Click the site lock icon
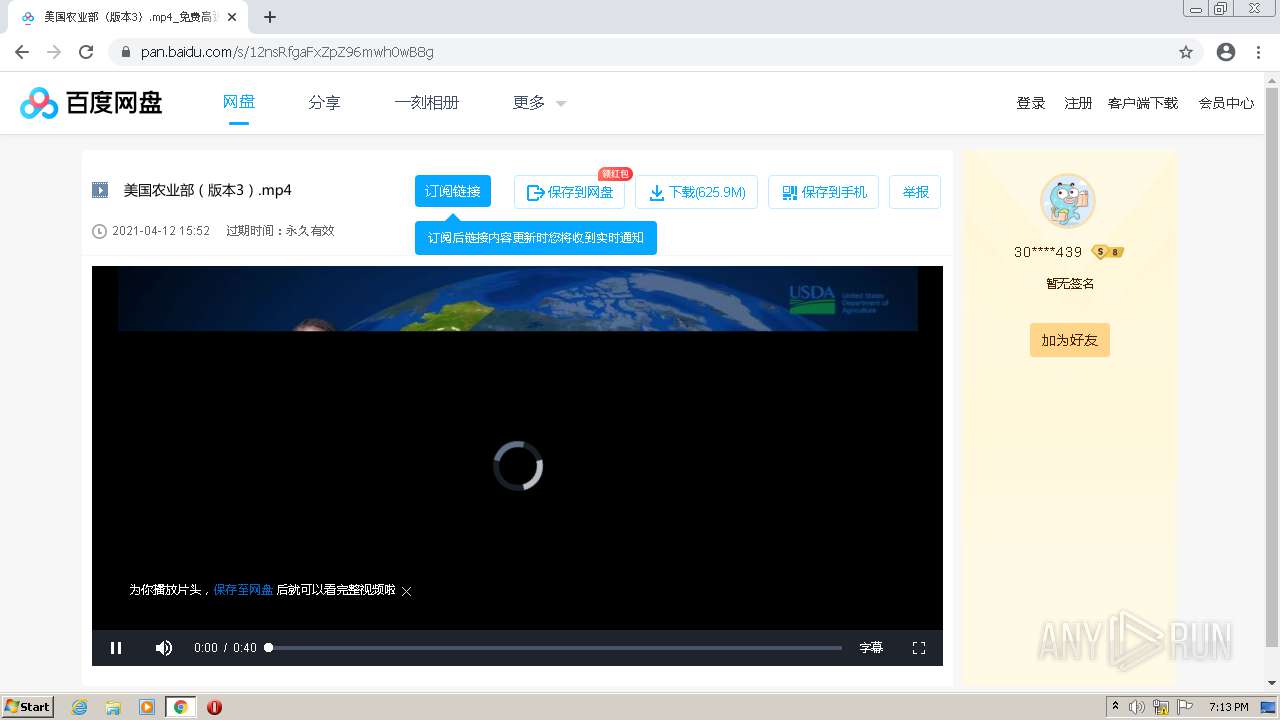Viewport: 1280px width, 720px height. [x=126, y=52]
